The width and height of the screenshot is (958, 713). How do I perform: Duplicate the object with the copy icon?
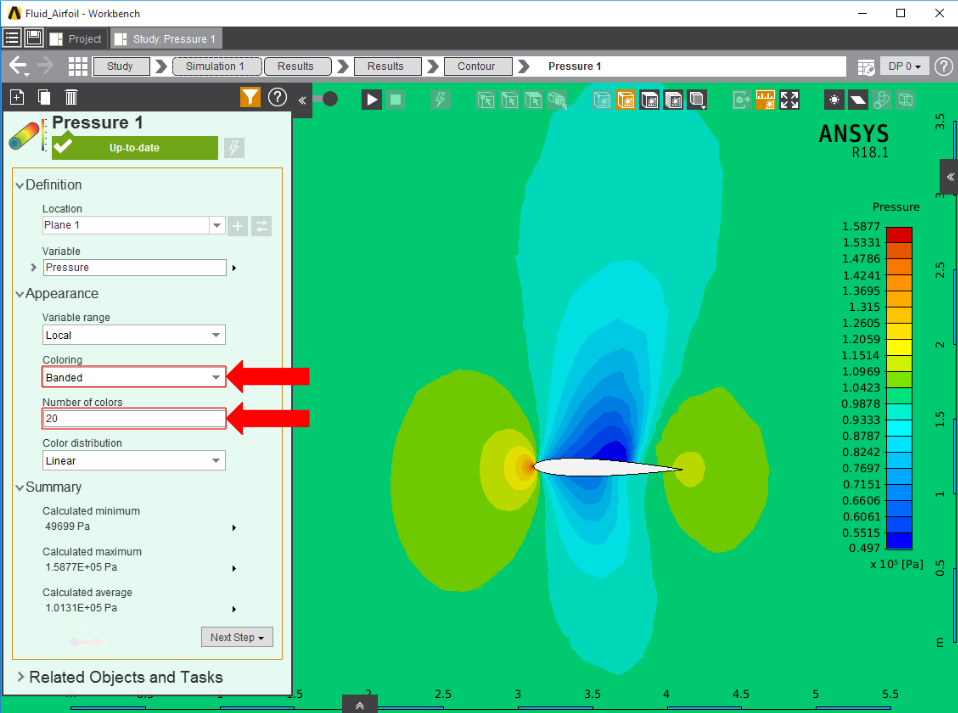(44, 97)
